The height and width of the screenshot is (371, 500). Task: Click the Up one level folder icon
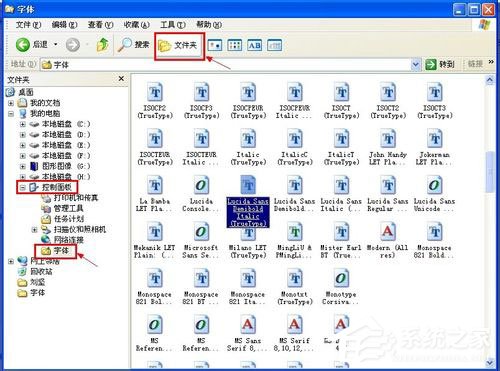click(103, 45)
